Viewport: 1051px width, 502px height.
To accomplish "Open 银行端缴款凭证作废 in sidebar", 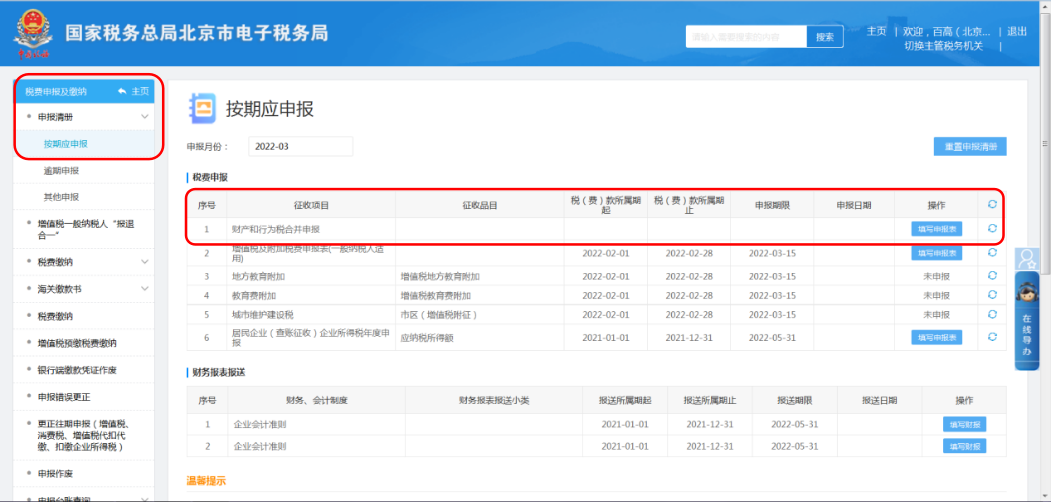I will (77, 370).
